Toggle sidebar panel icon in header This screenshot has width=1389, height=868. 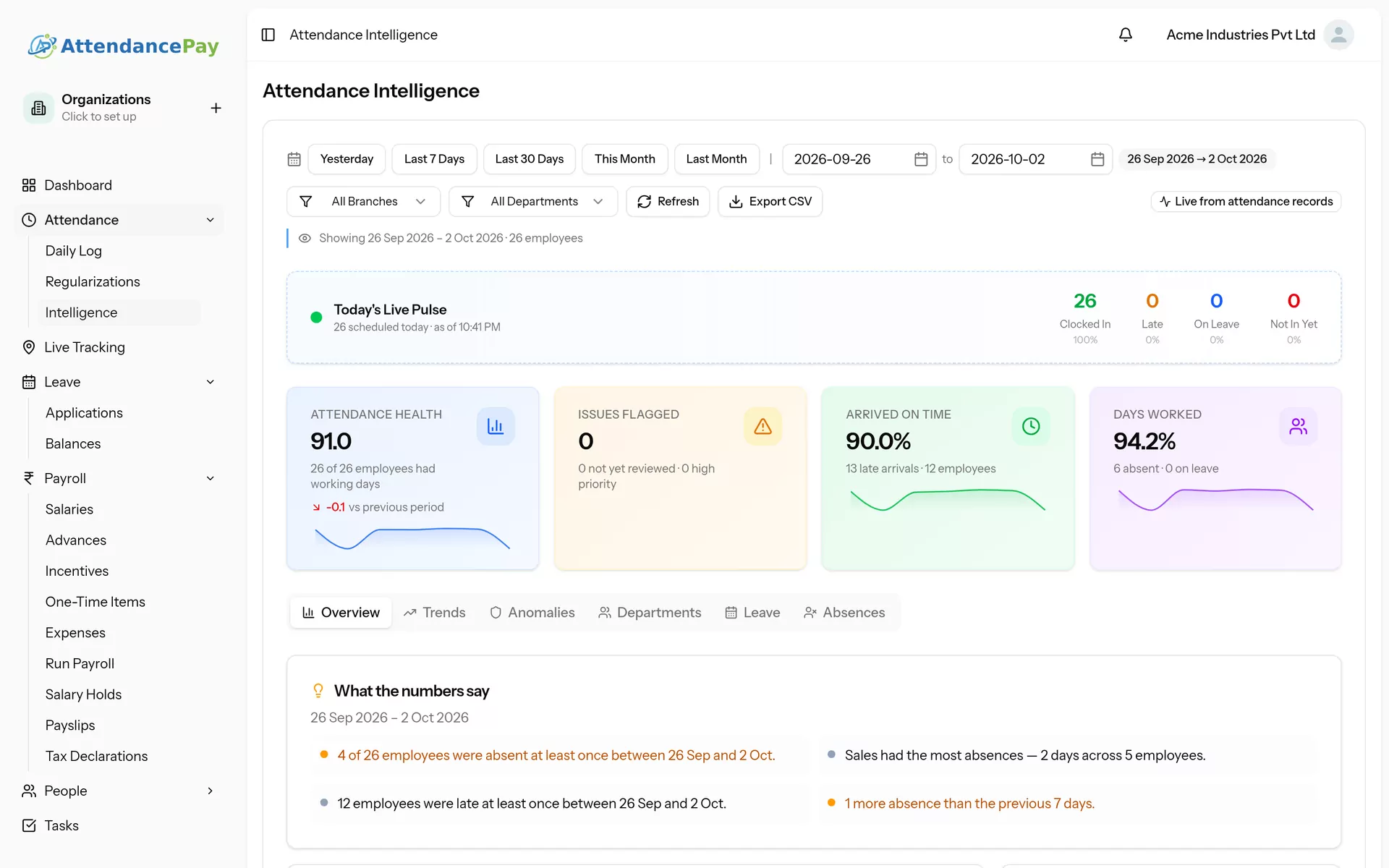pos(268,35)
